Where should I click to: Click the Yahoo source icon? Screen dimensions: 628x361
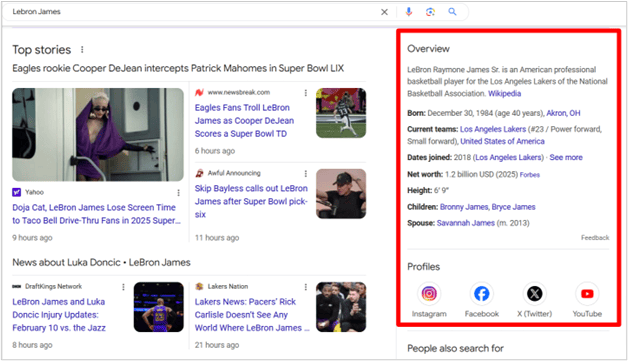coord(16,192)
